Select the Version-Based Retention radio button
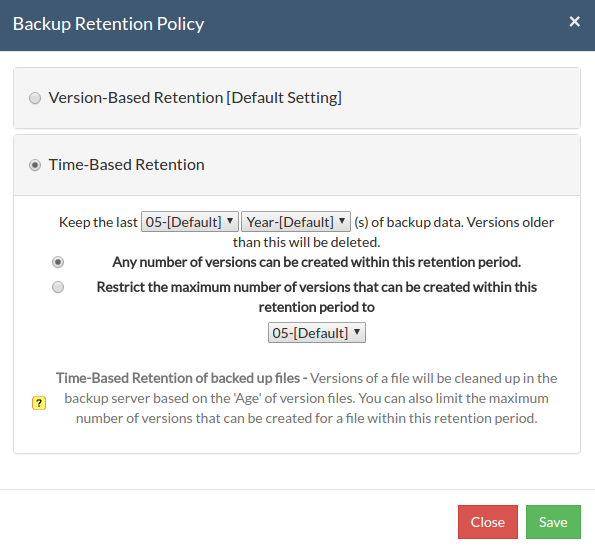Screen dimensions: 595x546 (35, 98)
